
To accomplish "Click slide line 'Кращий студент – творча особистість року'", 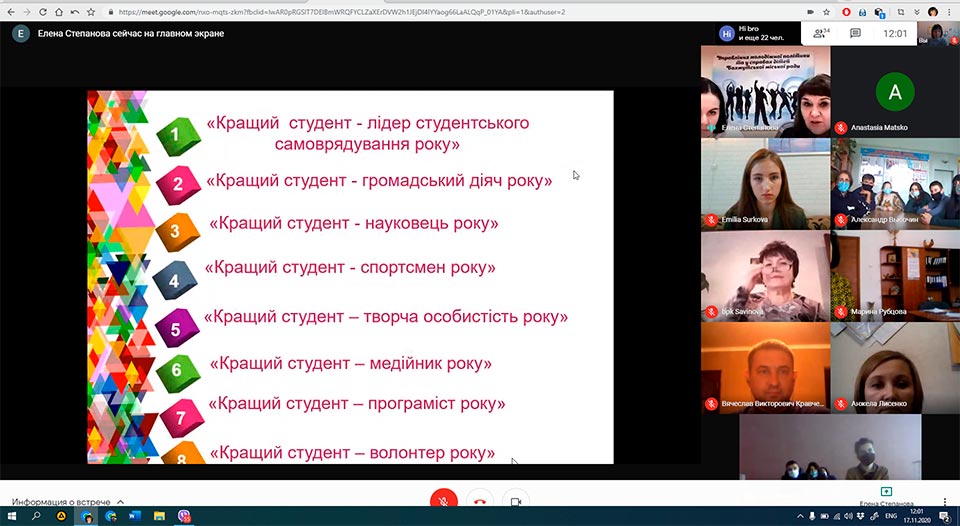I will (386, 317).
